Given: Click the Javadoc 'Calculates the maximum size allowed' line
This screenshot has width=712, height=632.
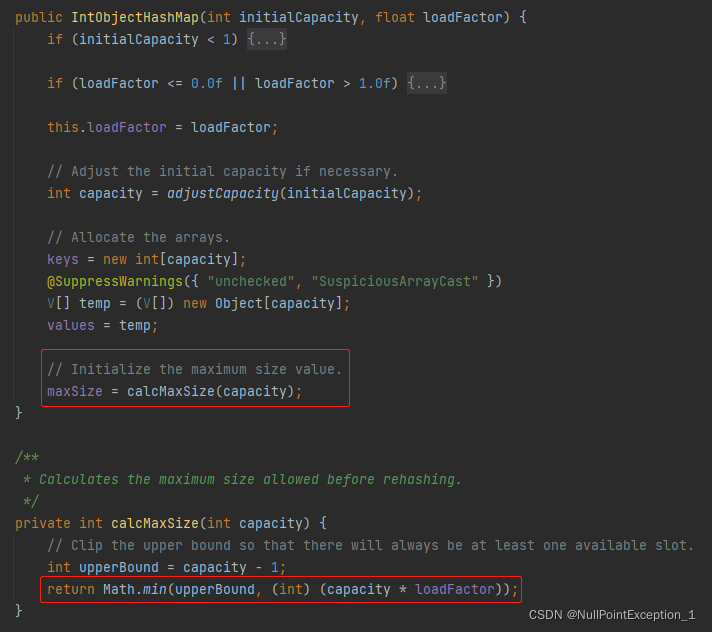Looking at the screenshot, I should (x=242, y=479).
